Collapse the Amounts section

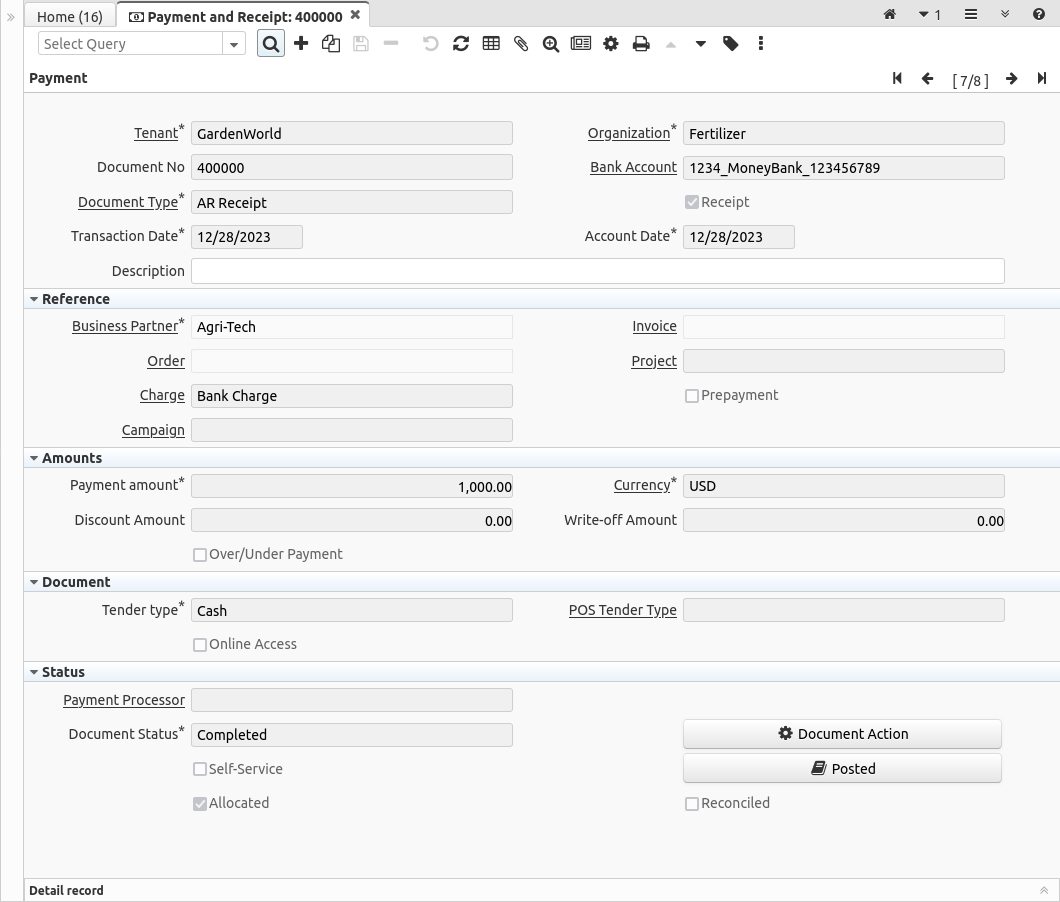[66, 458]
